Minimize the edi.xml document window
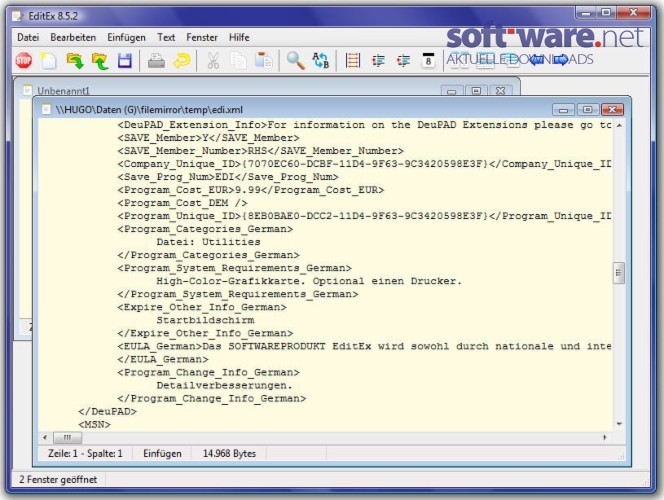Image resolution: width=664 pixels, height=500 pixels. coord(563,110)
